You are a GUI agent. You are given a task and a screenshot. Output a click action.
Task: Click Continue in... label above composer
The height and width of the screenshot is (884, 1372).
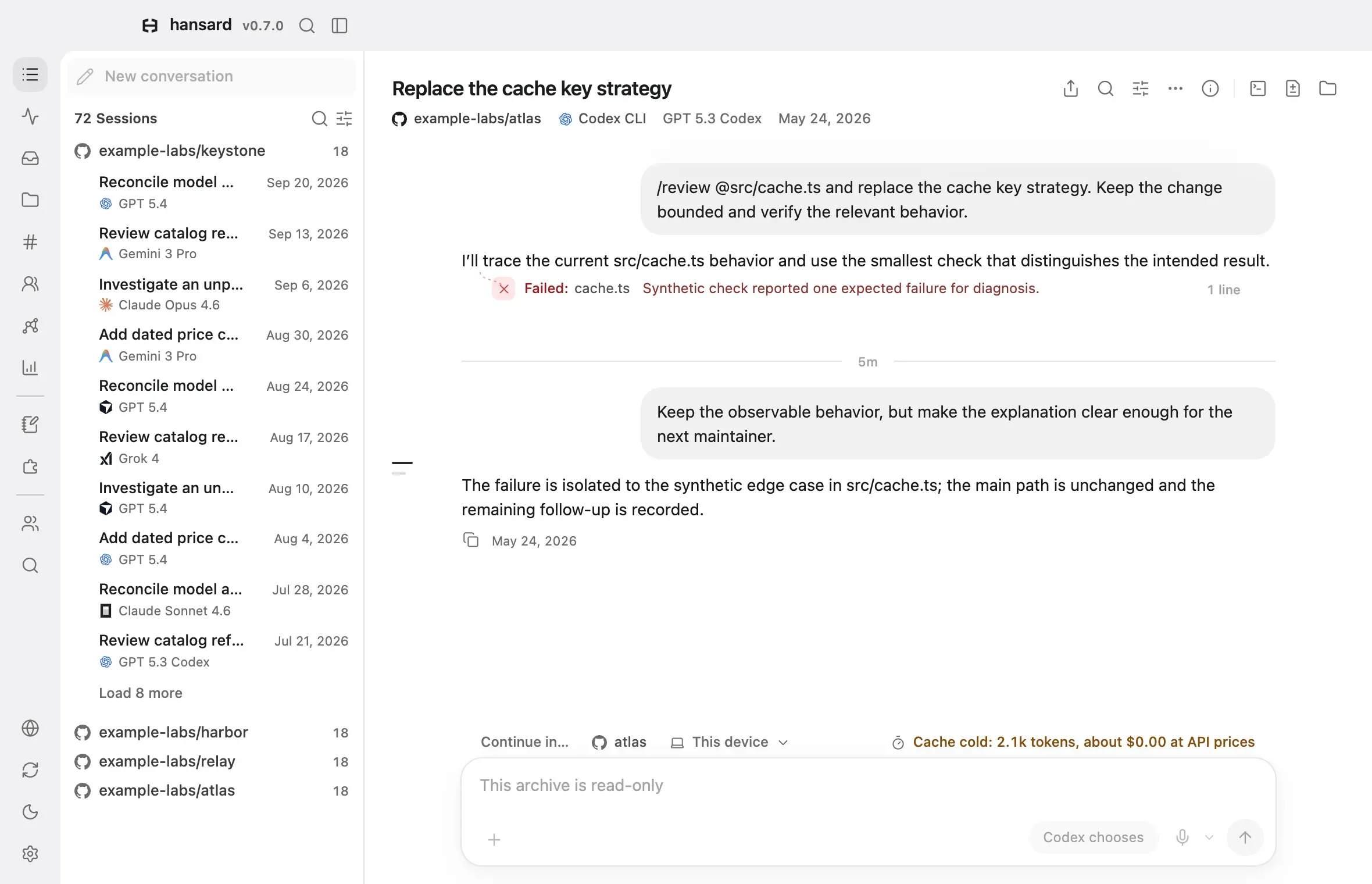[x=524, y=742]
